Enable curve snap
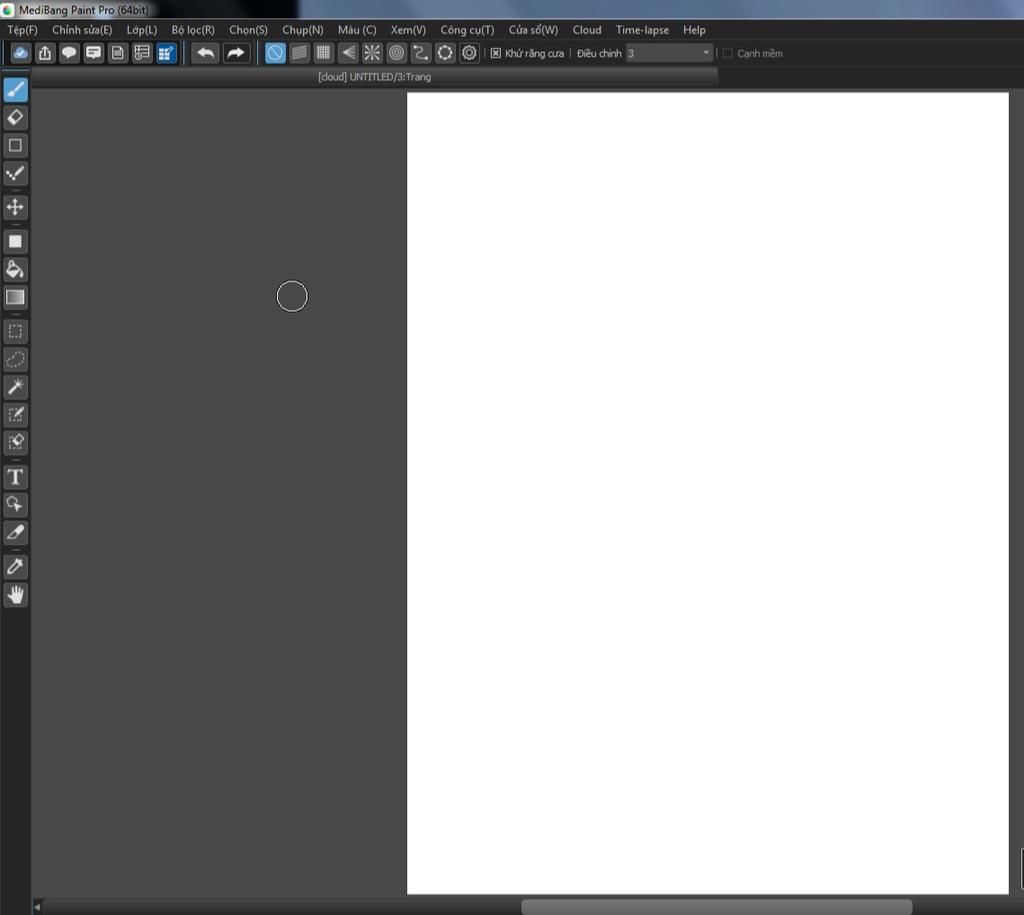 coord(421,53)
